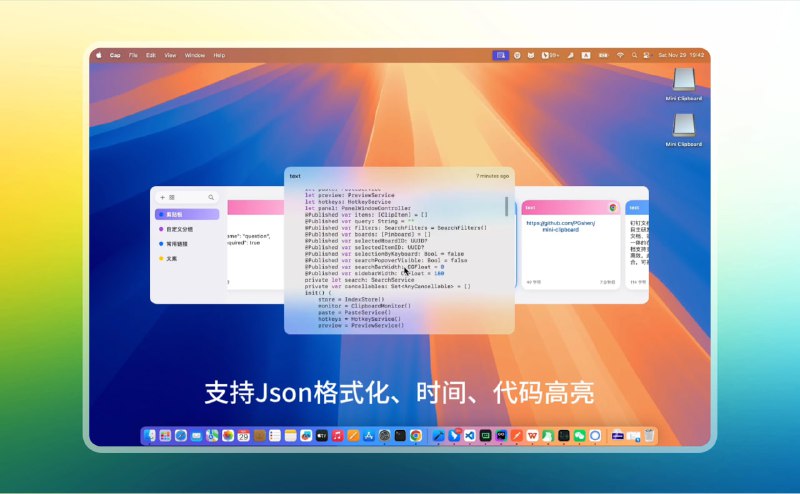Open Spotlight search from the menu bar

coord(634,55)
